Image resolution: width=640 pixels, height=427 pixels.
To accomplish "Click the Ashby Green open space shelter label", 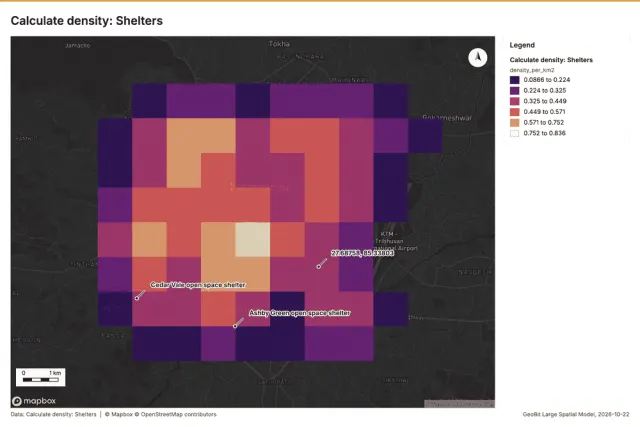I will (x=300, y=313).
